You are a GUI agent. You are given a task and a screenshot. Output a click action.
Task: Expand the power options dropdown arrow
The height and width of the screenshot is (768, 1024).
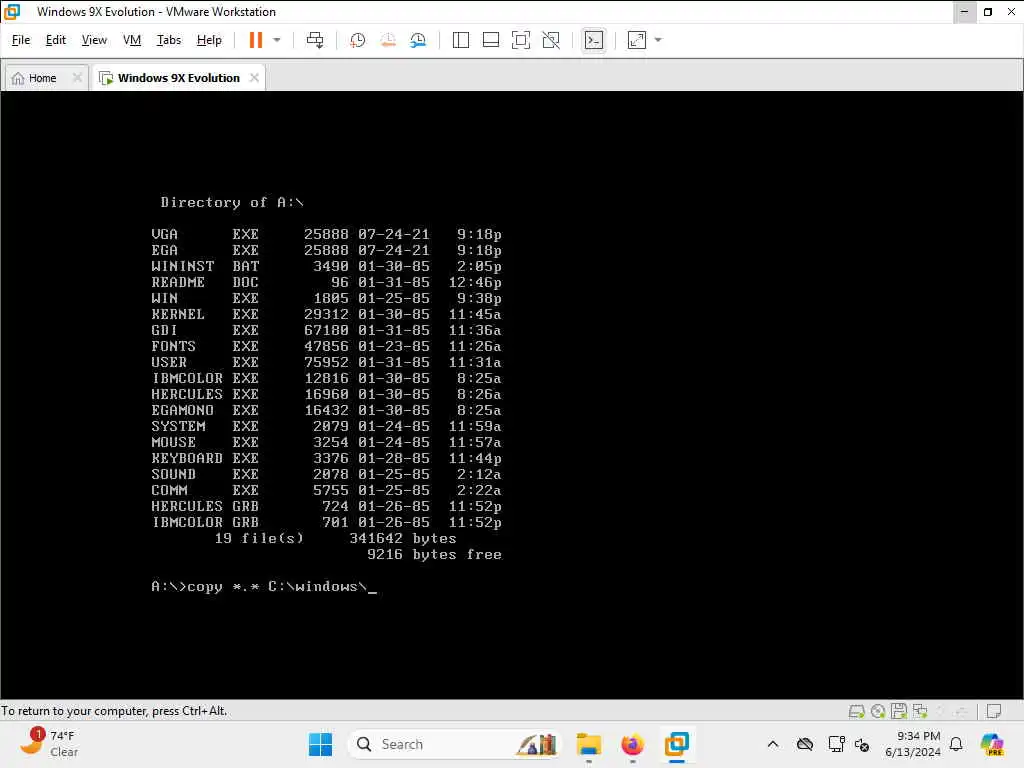277,40
